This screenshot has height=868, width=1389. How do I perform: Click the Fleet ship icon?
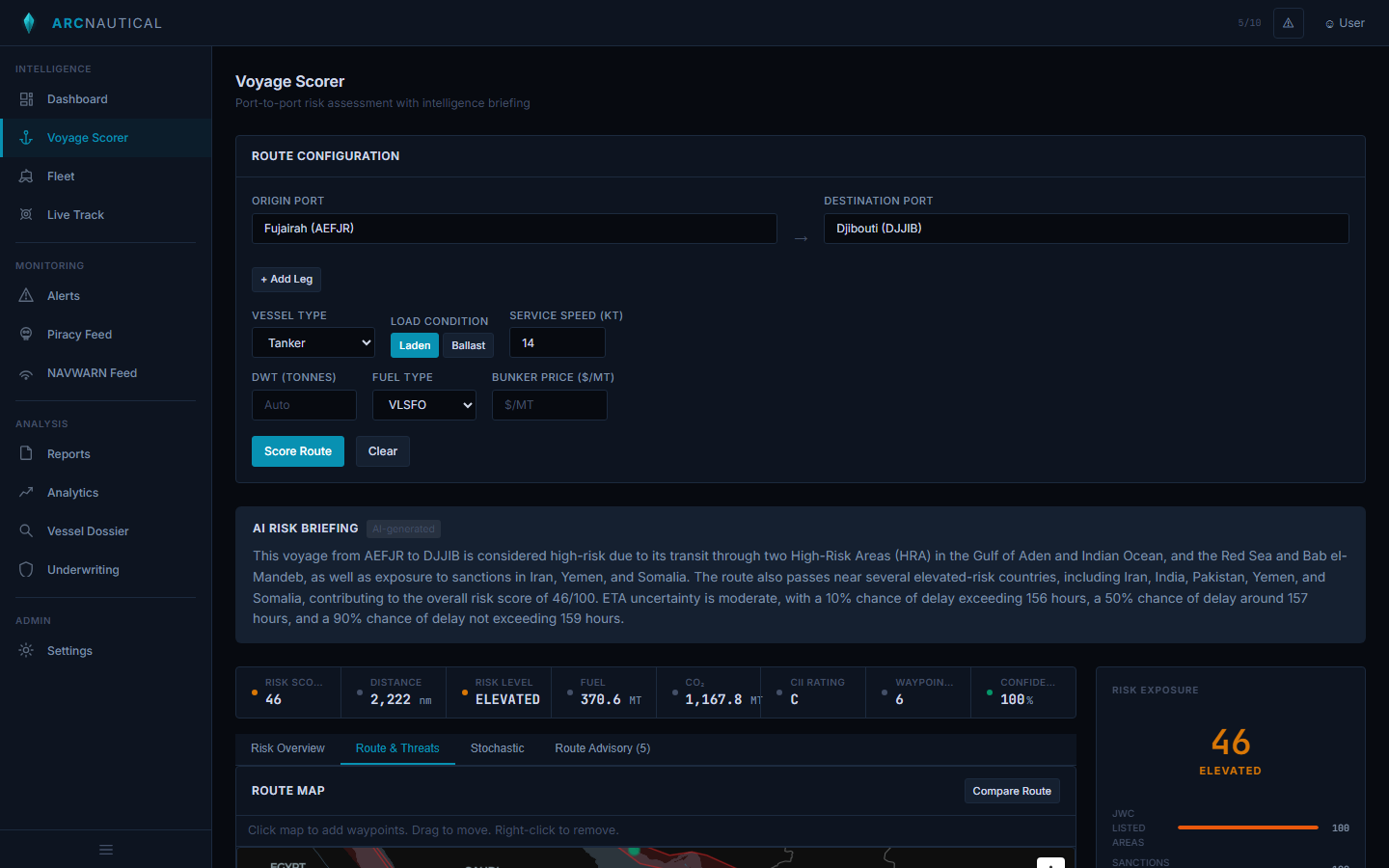point(26,176)
